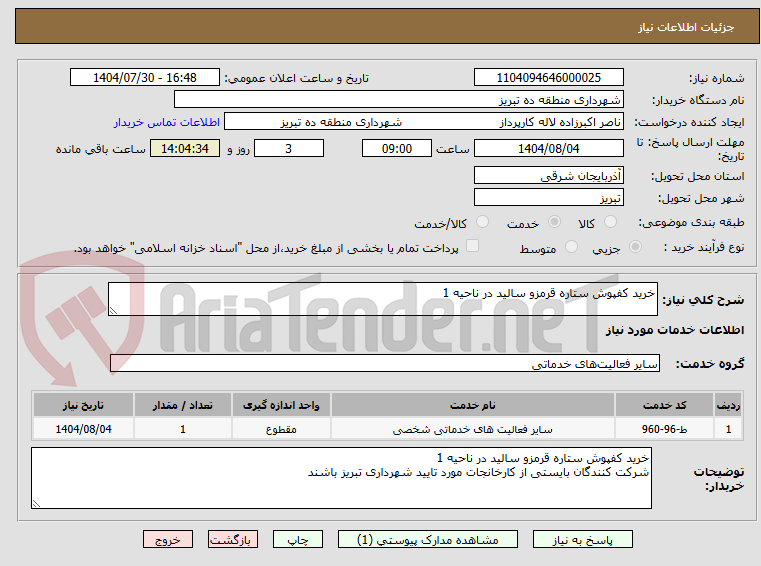Select the متوسط purchase type radio

[572, 247]
